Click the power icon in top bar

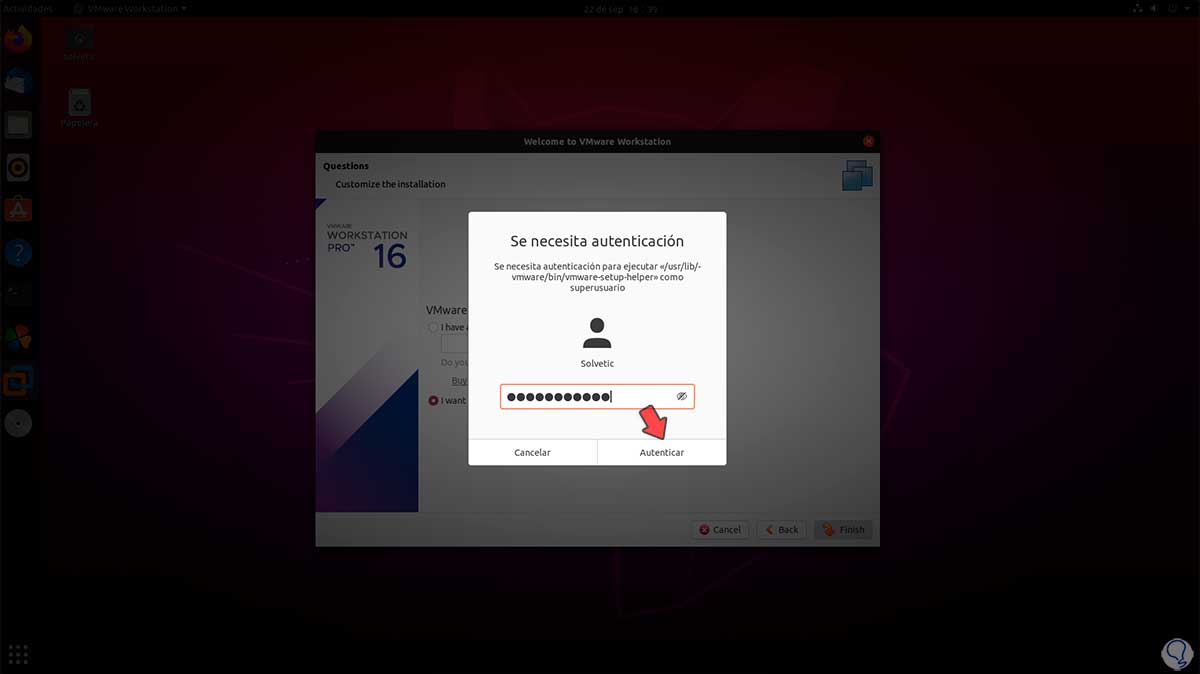[x=1171, y=8]
